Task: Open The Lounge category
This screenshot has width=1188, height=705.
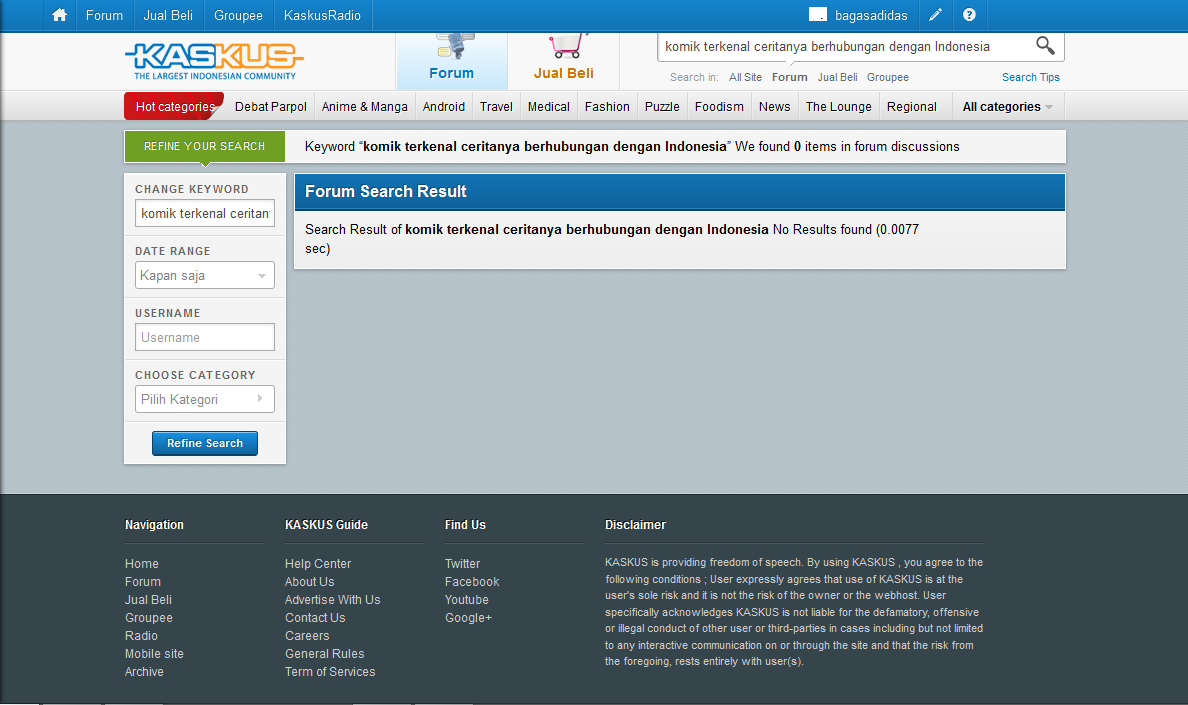Action: tap(839, 107)
